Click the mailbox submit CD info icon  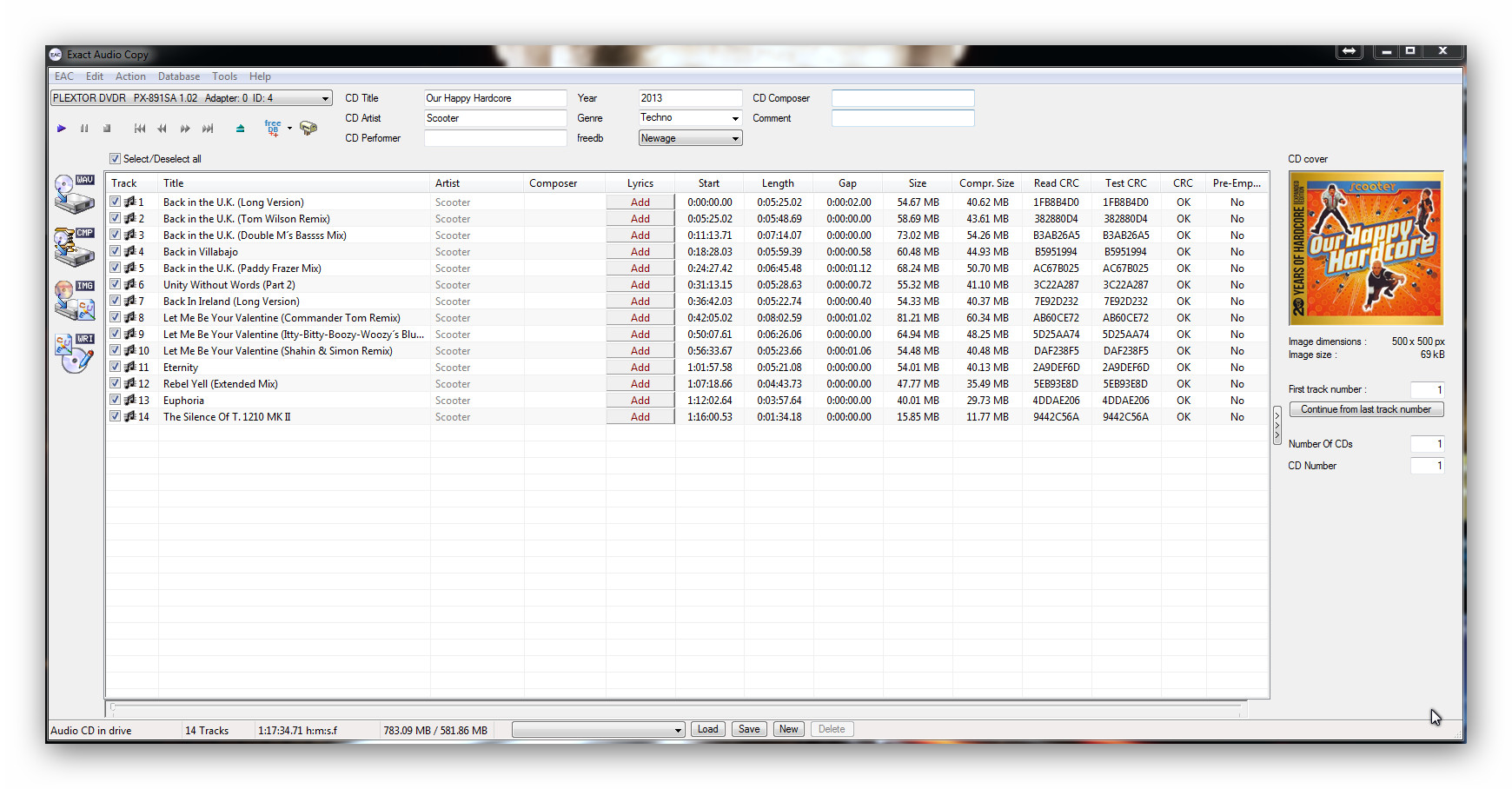tap(308, 129)
